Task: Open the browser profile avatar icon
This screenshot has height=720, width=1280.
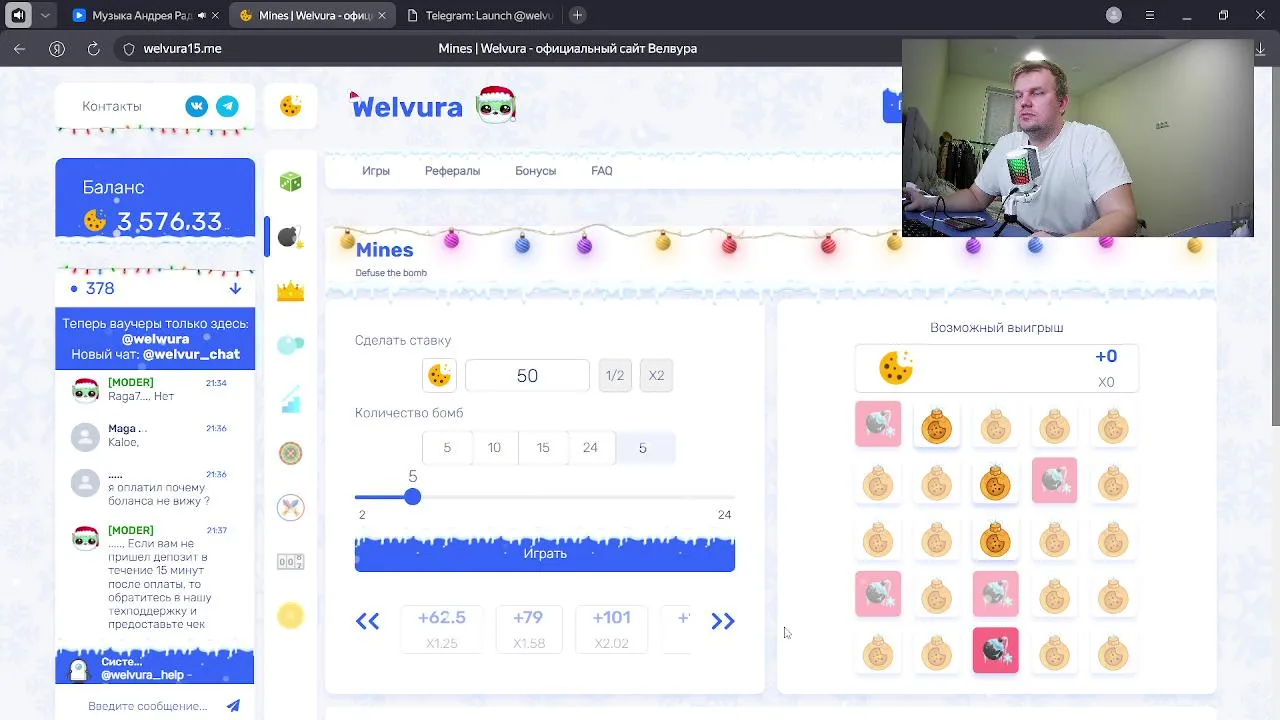Action: [x=1114, y=15]
